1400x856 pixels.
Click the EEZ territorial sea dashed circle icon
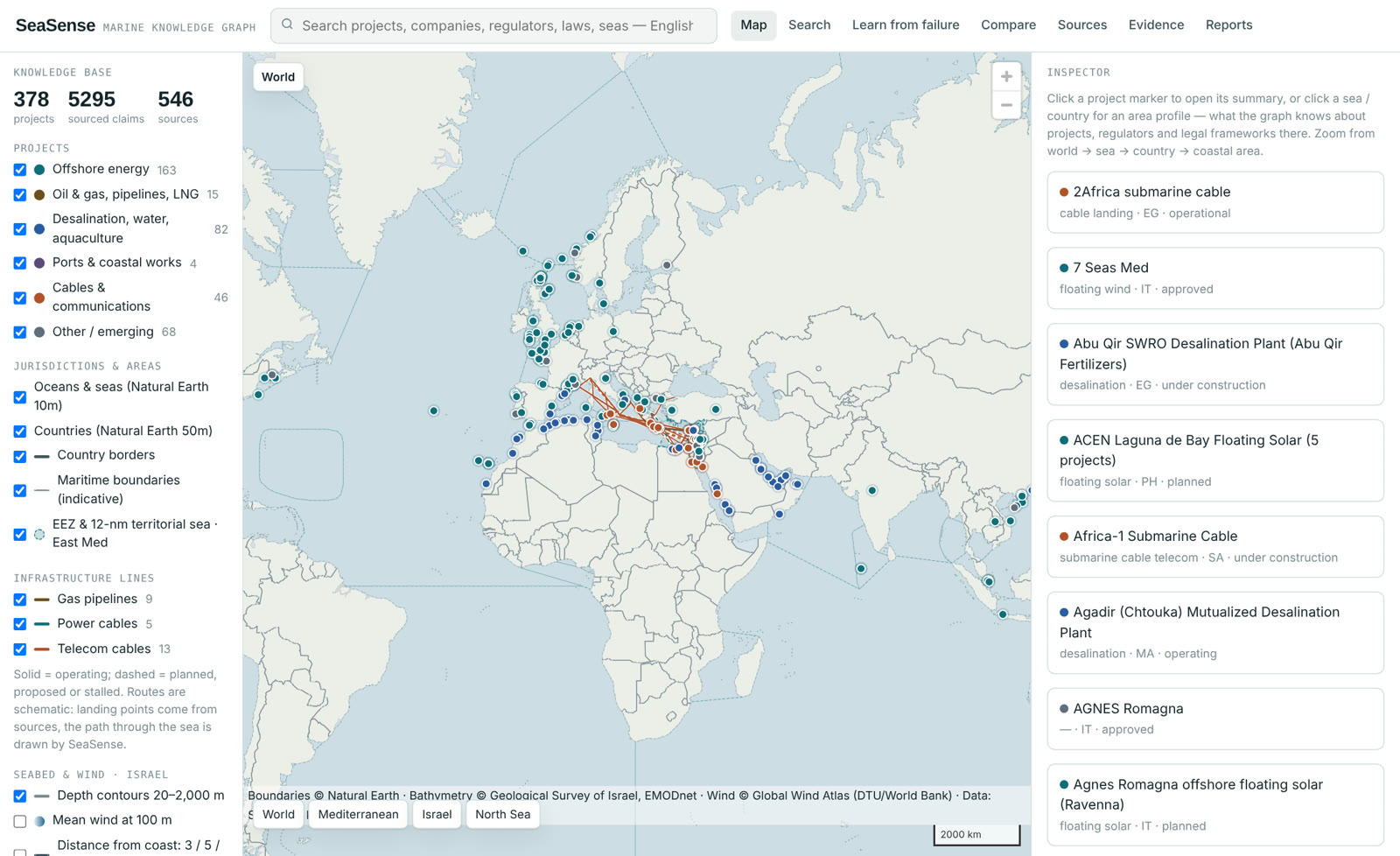[39, 534]
